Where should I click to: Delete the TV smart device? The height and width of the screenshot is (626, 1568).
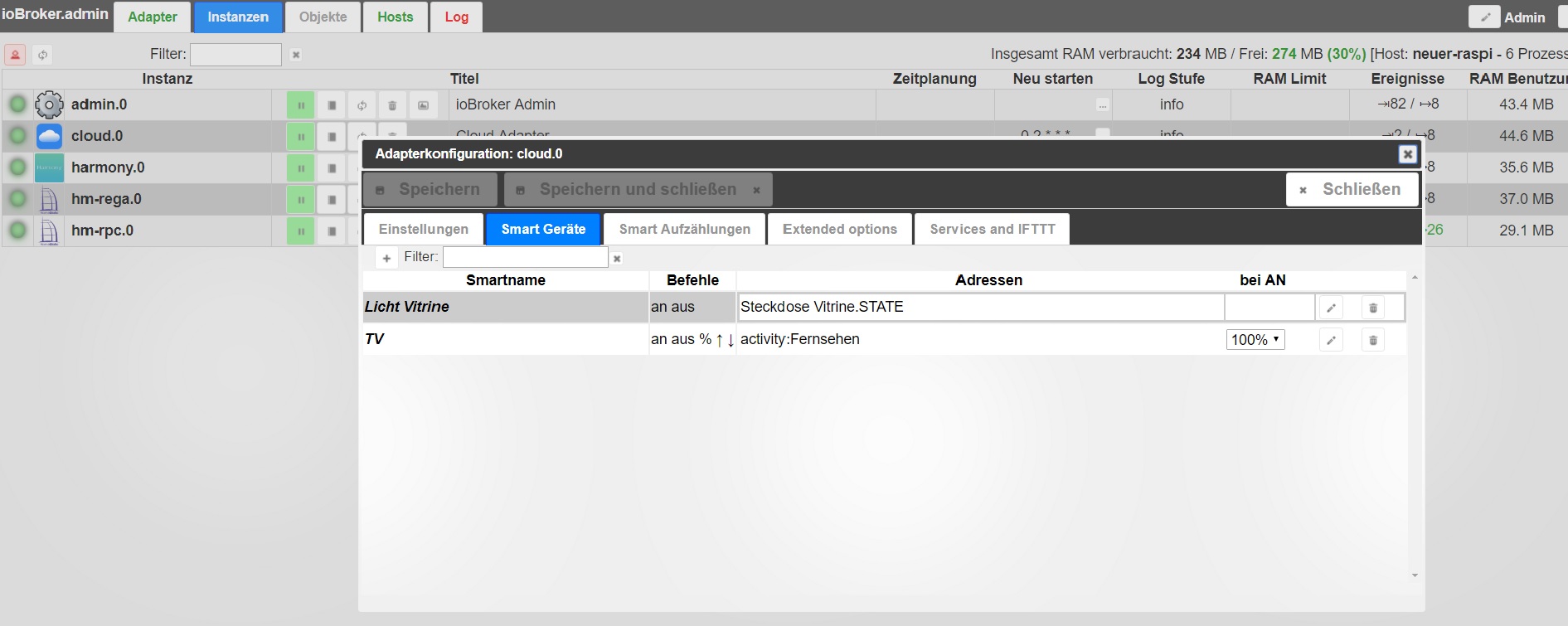(x=1373, y=340)
